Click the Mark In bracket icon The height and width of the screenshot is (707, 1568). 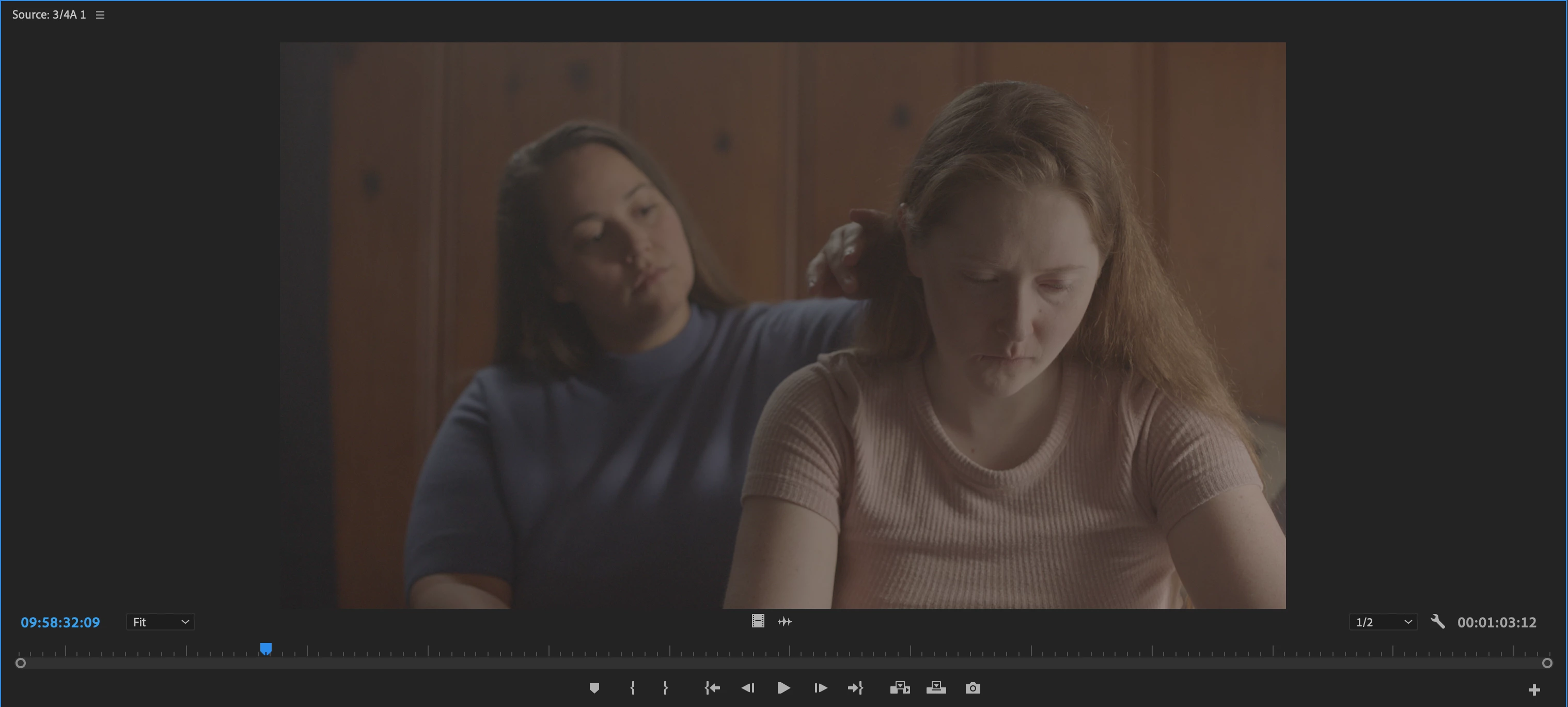(633, 688)
